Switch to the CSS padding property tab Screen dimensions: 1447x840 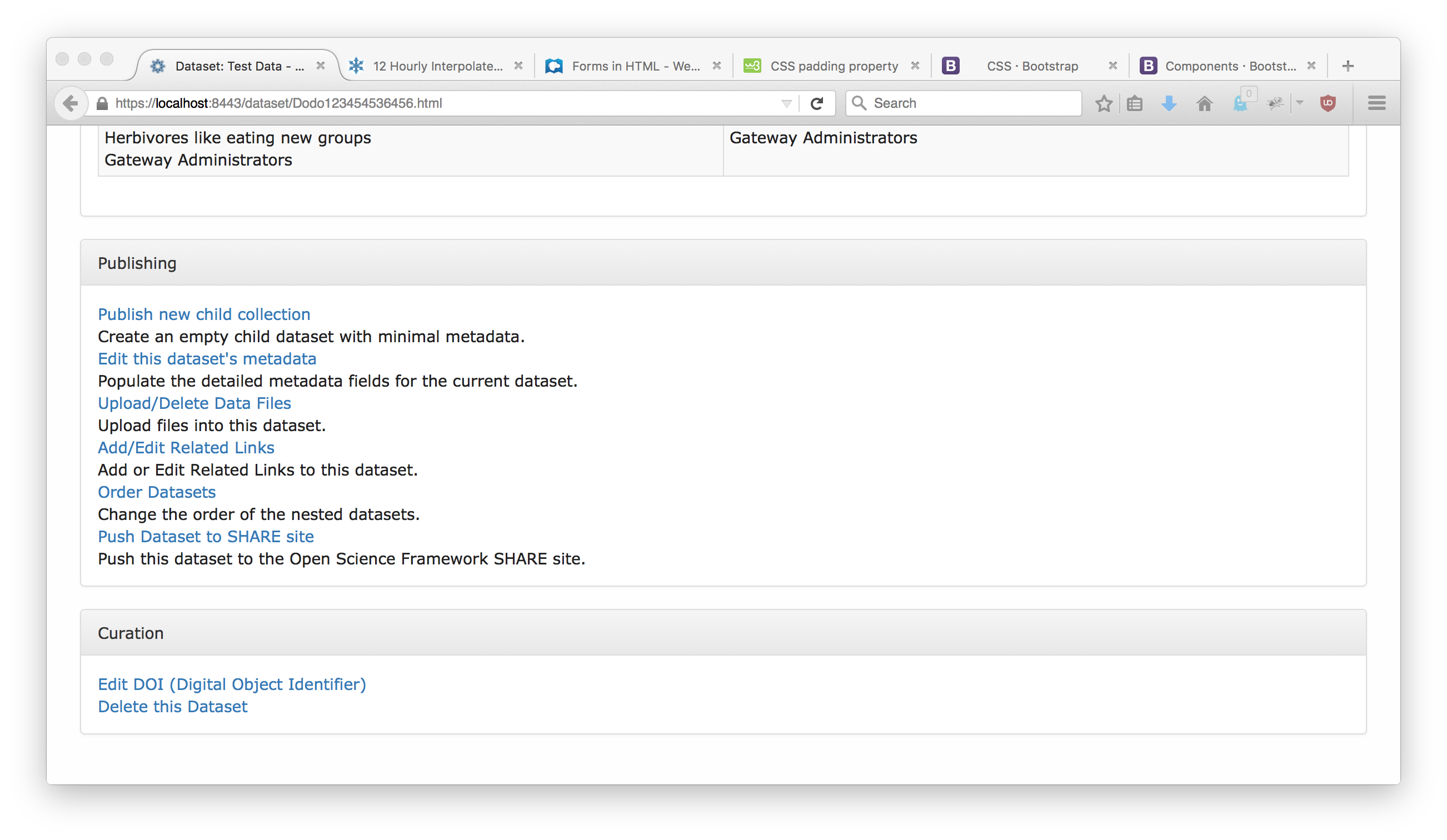[833, 66]
